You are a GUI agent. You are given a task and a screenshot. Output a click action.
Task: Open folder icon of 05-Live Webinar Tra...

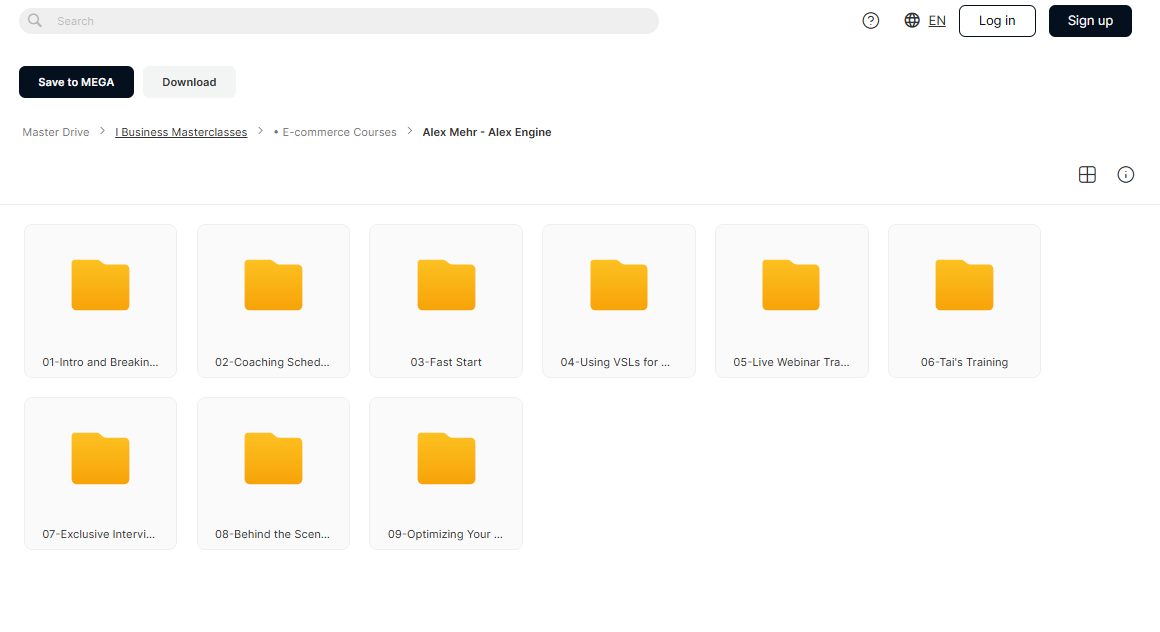pyautogui.click(x=791, y=285)
